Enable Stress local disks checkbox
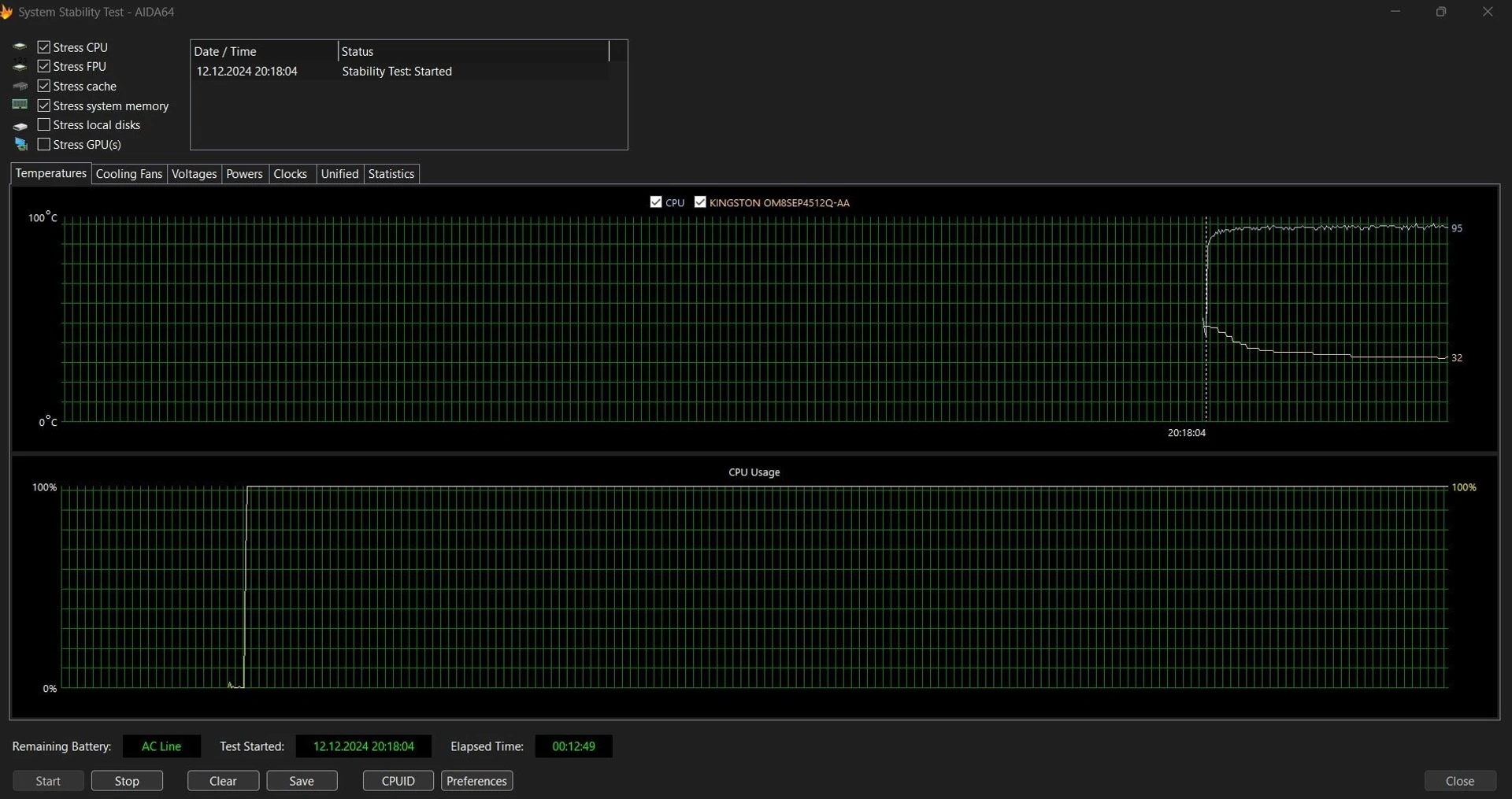Image resolution: width=1512 pixels, height=799 pixels. 44,124
